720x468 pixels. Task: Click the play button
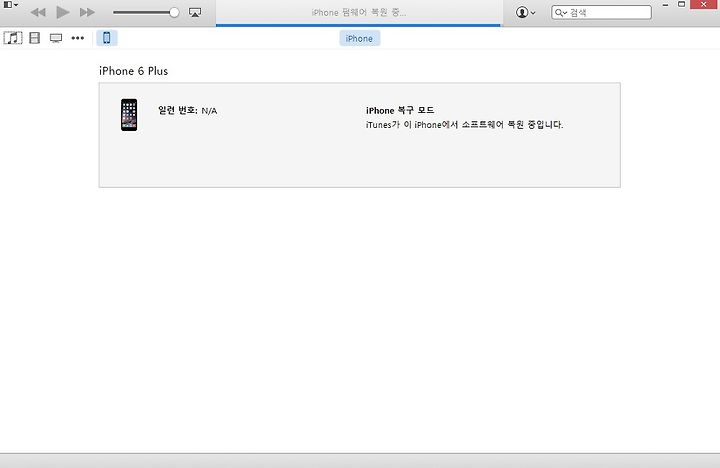pos(63,12)
